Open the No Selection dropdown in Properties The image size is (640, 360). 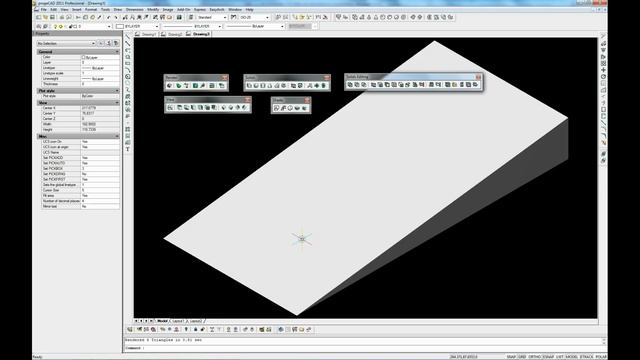(x=66, y=43)
